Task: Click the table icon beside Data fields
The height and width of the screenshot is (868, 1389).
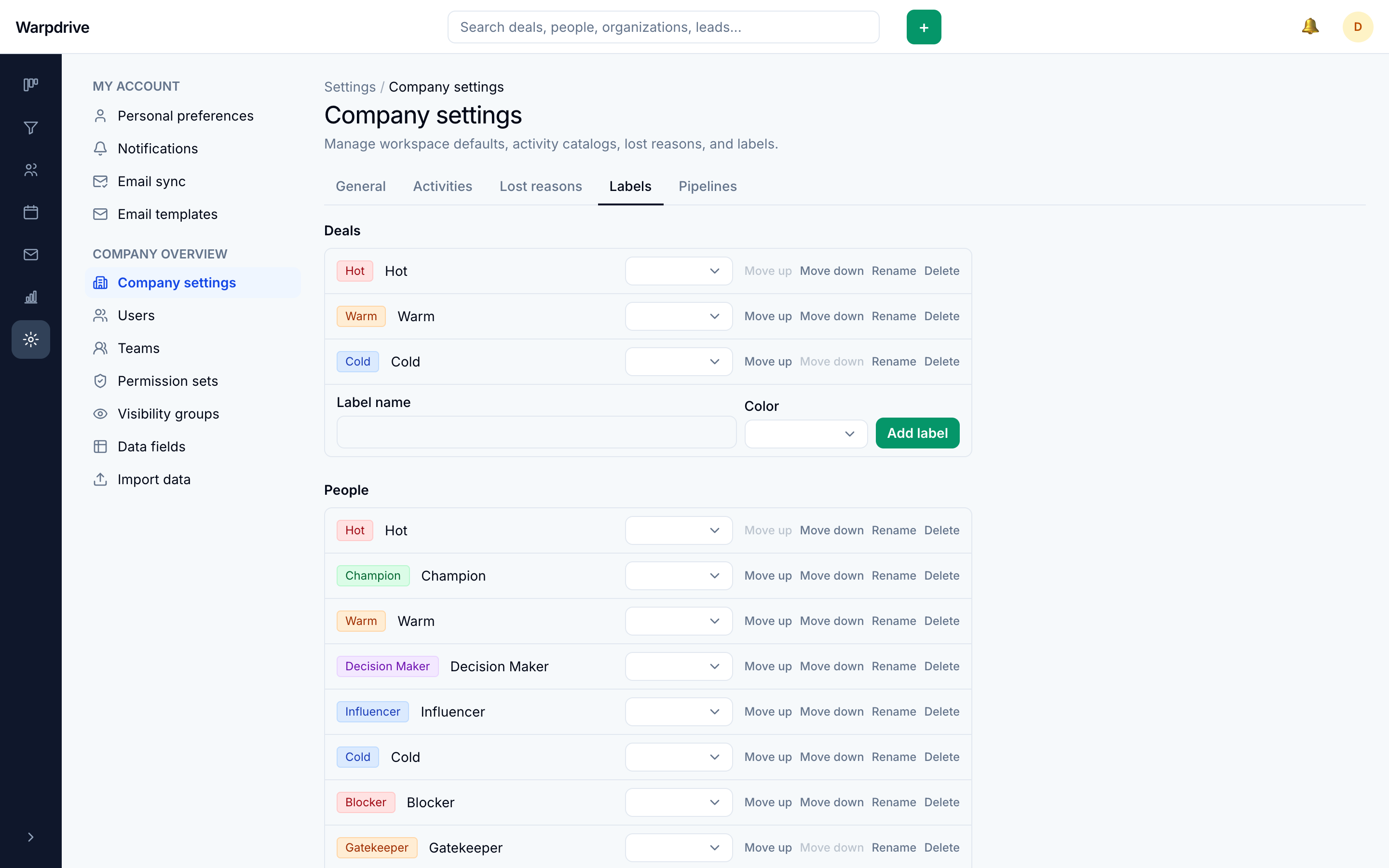Action: pos(100,446)
